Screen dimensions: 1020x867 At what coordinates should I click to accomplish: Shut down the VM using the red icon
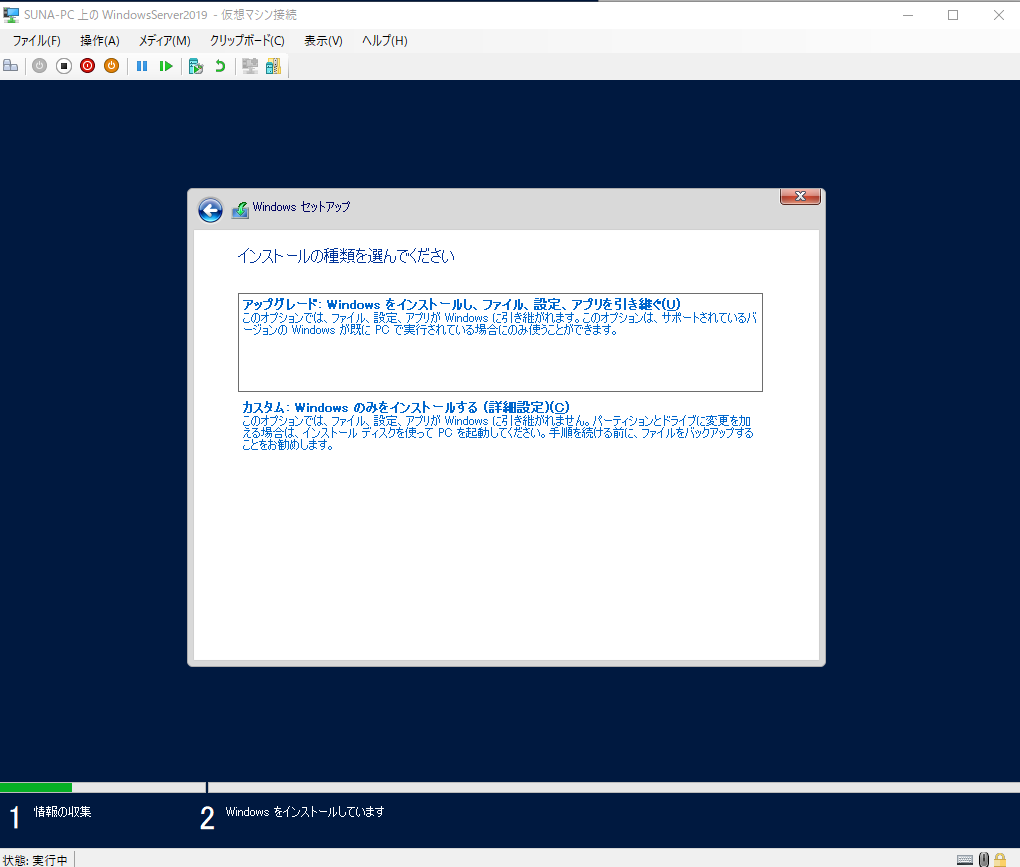coord(87,66)
